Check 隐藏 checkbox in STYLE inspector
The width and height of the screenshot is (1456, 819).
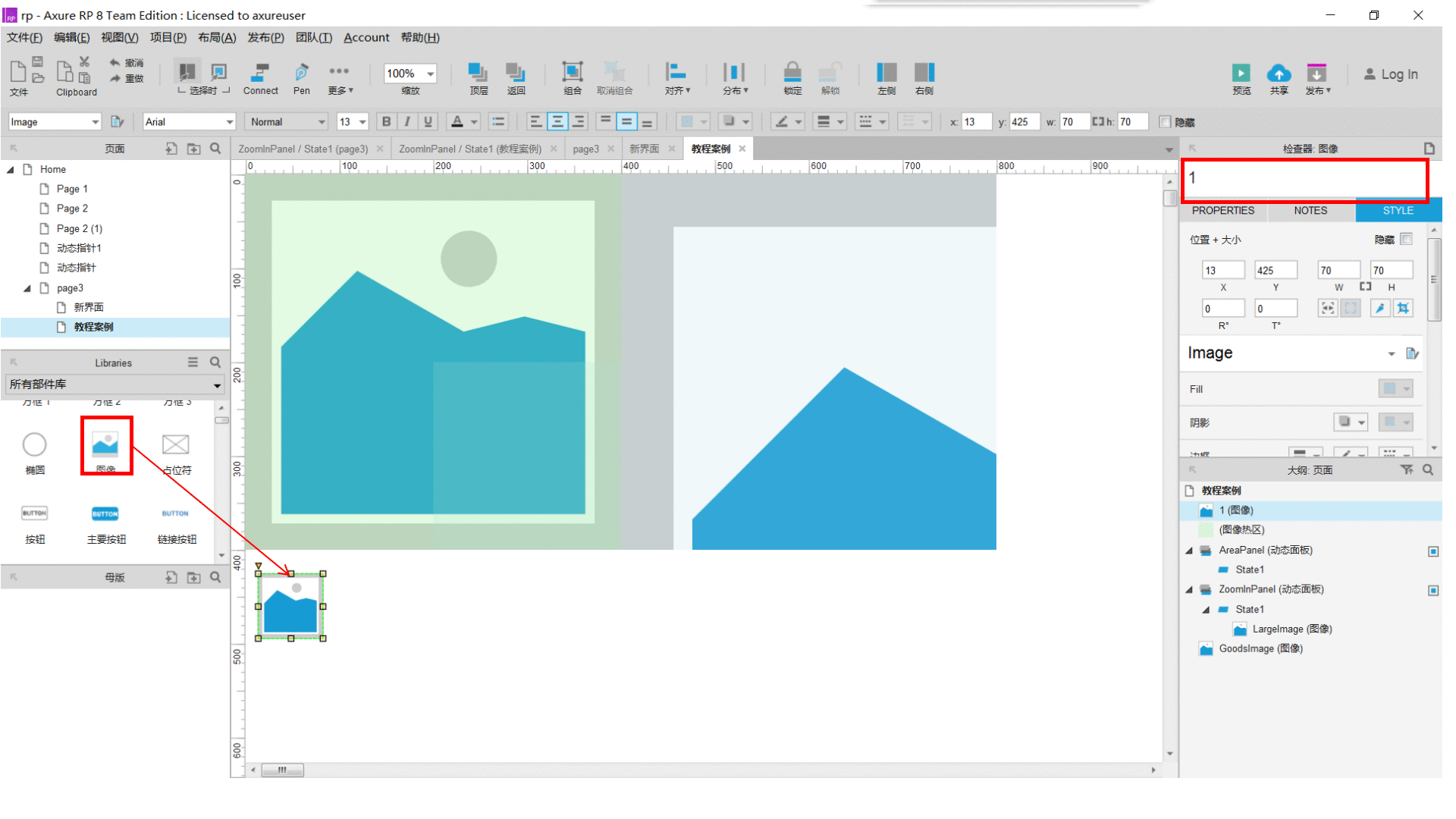1406,239
